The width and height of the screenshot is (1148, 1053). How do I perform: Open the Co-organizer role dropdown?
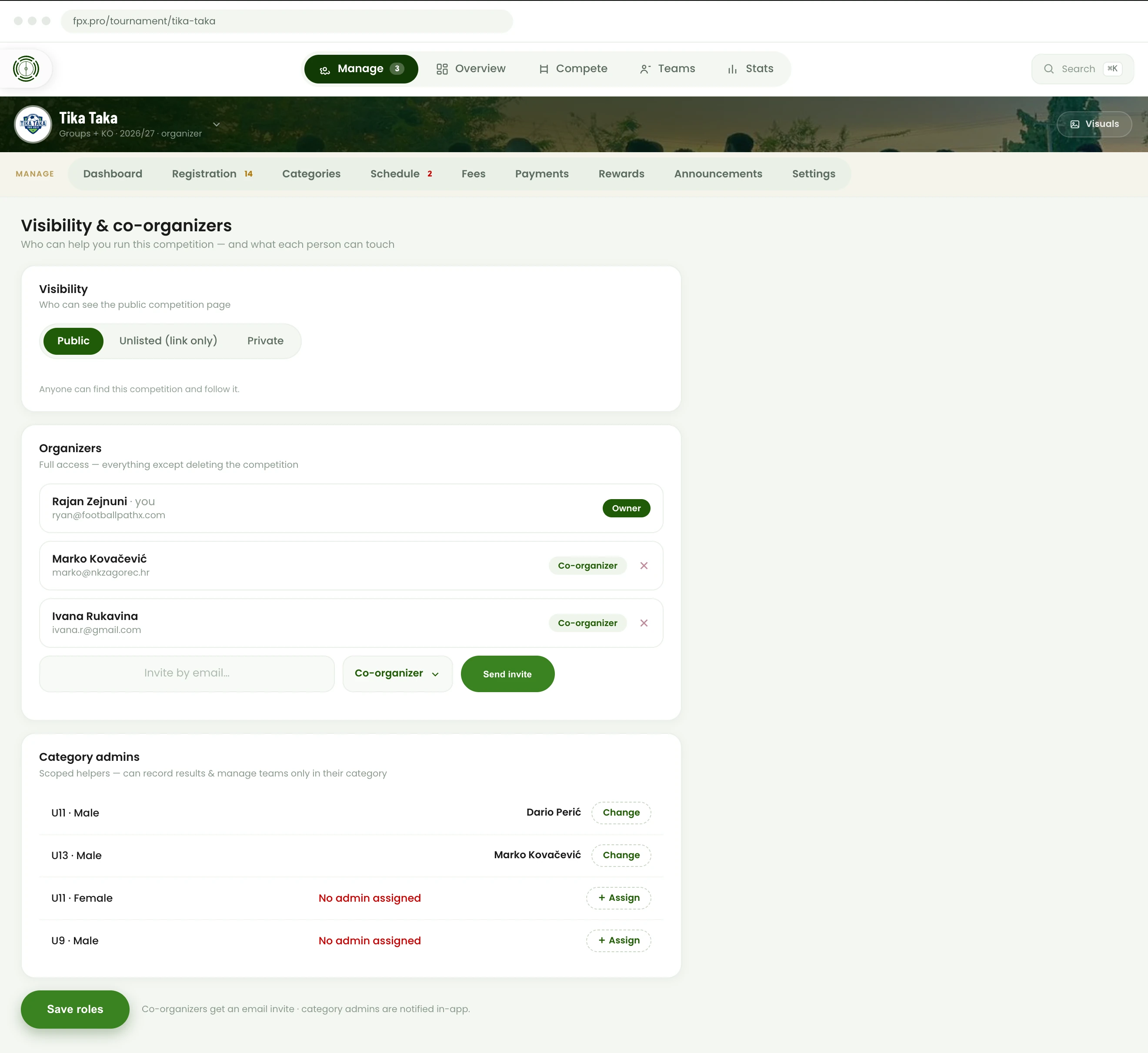click(398, 674)
